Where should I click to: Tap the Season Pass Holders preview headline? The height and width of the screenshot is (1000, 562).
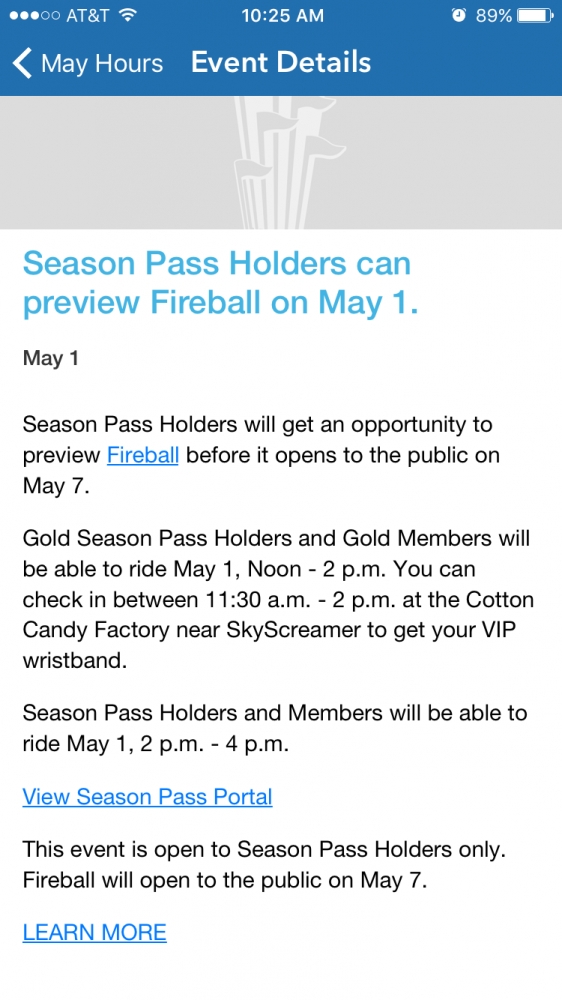pos(221,283)
